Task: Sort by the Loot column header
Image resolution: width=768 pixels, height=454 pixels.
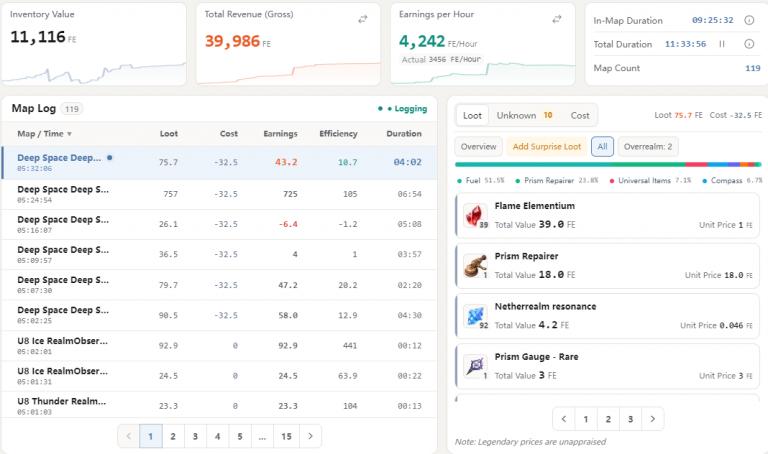Action: click(169, 134)
